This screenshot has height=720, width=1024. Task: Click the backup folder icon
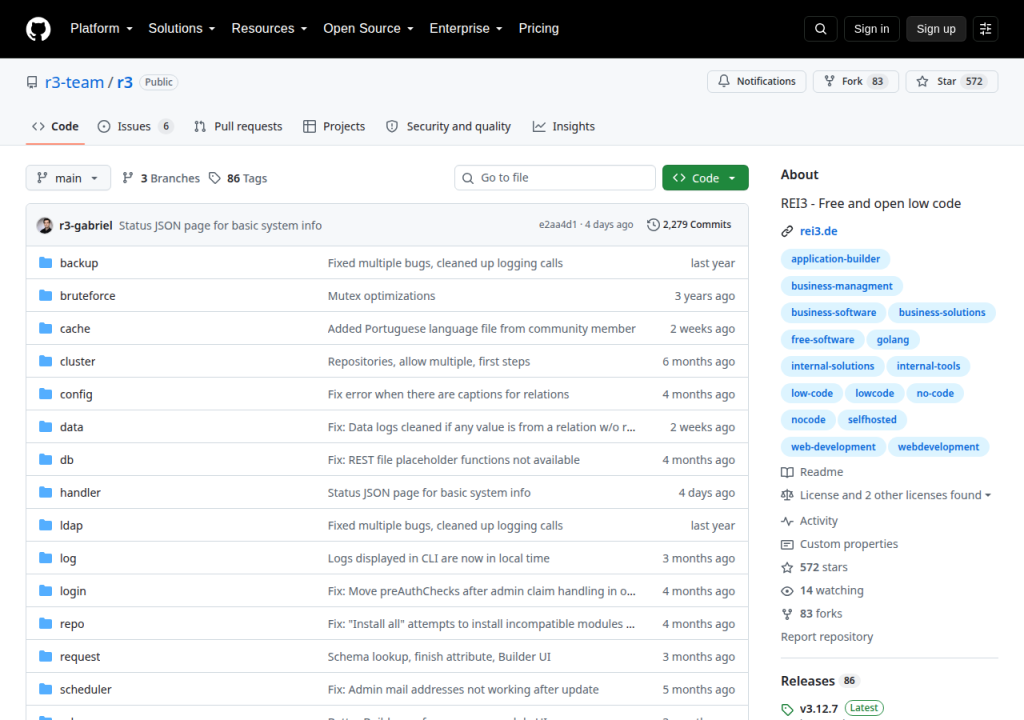45,263
